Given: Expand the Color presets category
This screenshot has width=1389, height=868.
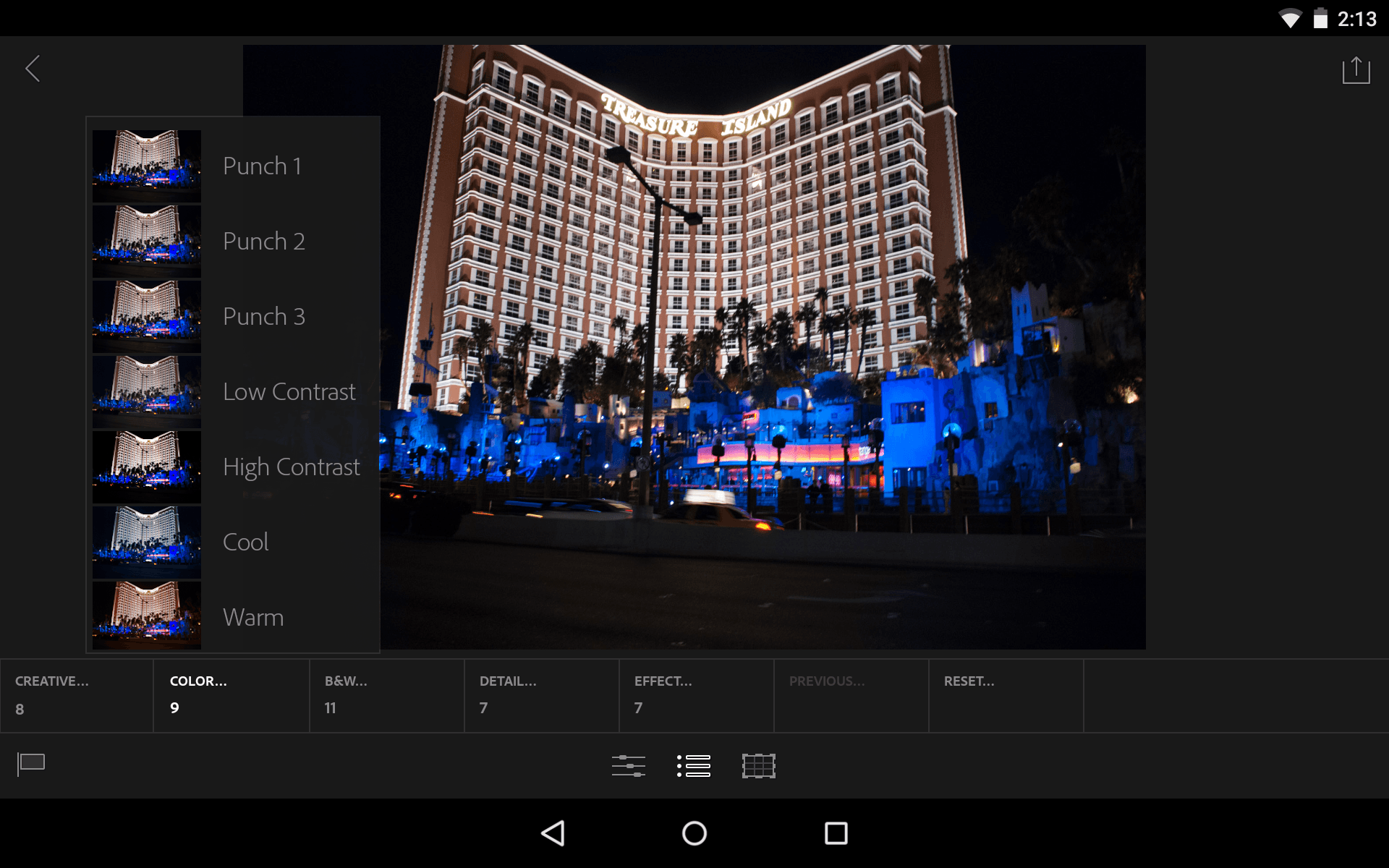Looking at the screenshot, I should (x=231, y=695).
